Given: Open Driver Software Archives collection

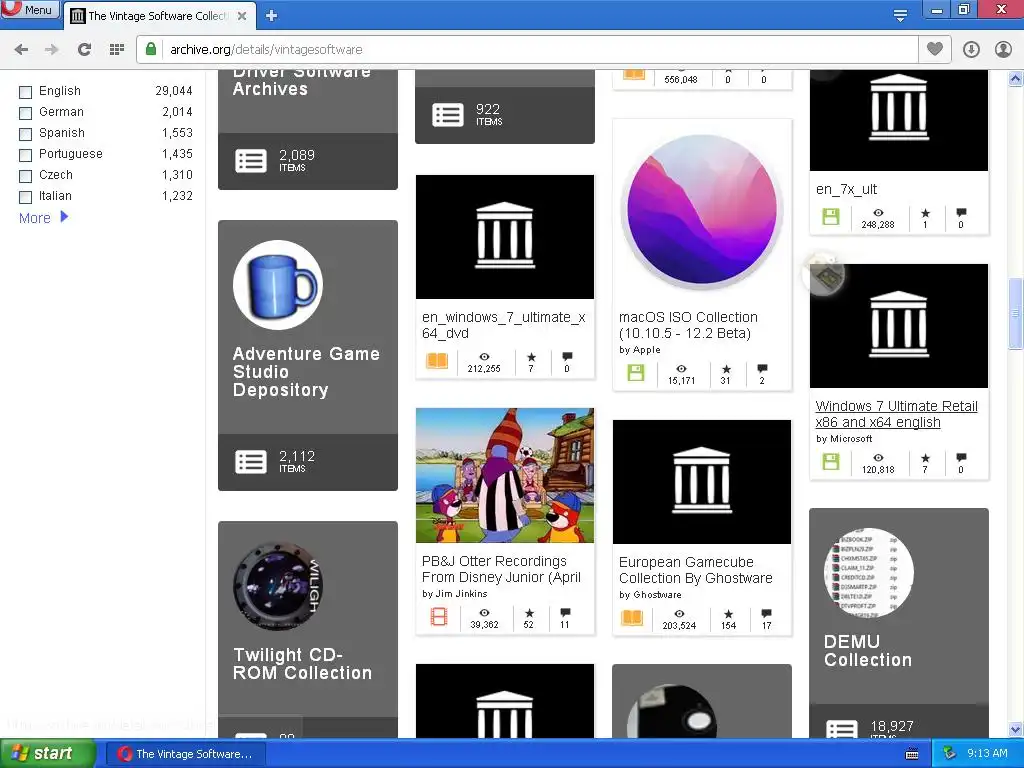Looking at the screenshot, I should click(302, 82).
